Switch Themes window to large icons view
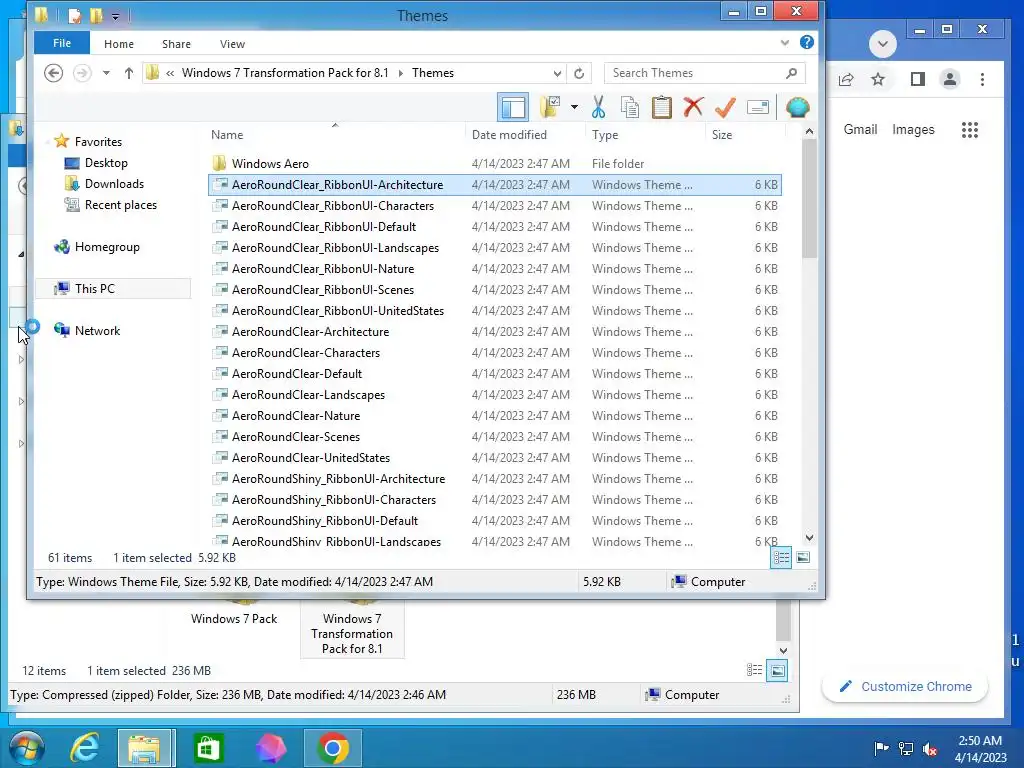 (x=803, y=558)
